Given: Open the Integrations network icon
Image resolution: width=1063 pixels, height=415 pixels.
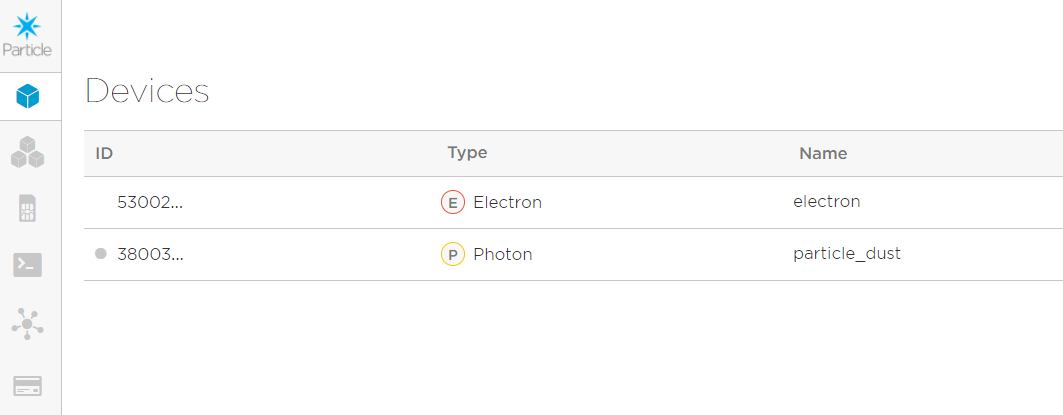Looking at the screenshot, I should click(28, 324).
